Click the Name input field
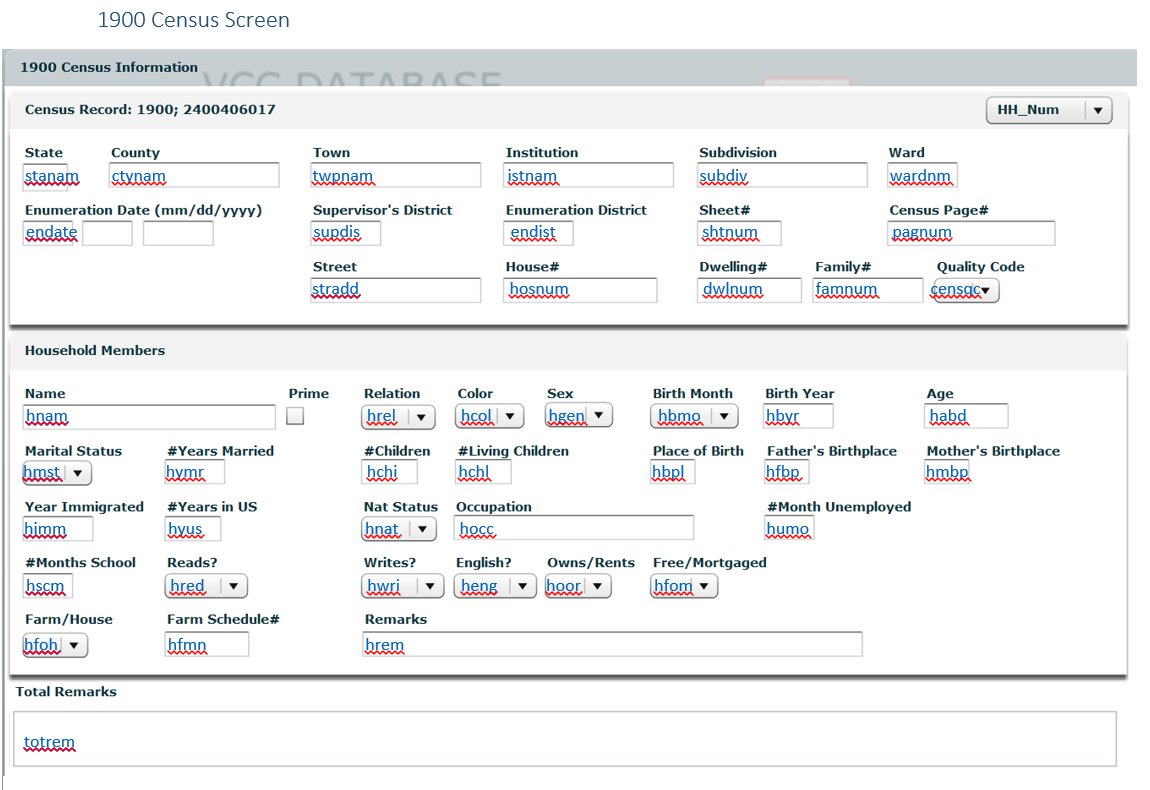1150x790 pixels. pos(149,418)
